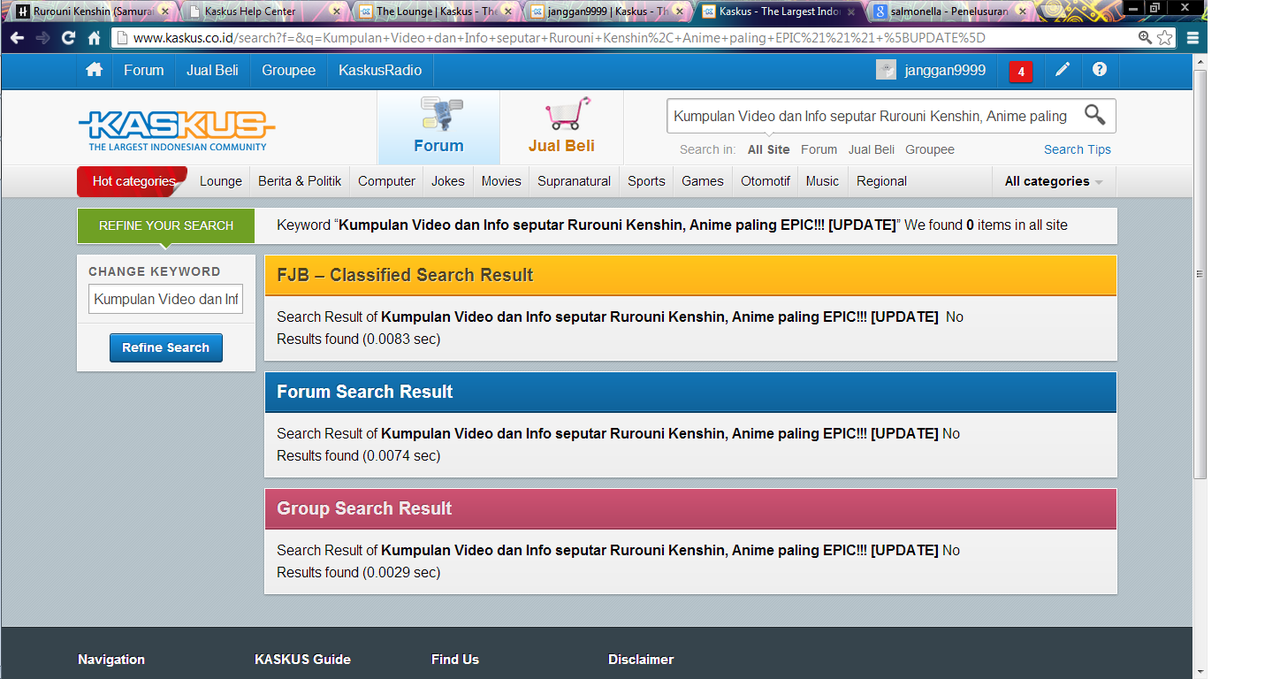1280x679 pixels.
Task: Open the Search Tips link
Action: (1078, 149)
